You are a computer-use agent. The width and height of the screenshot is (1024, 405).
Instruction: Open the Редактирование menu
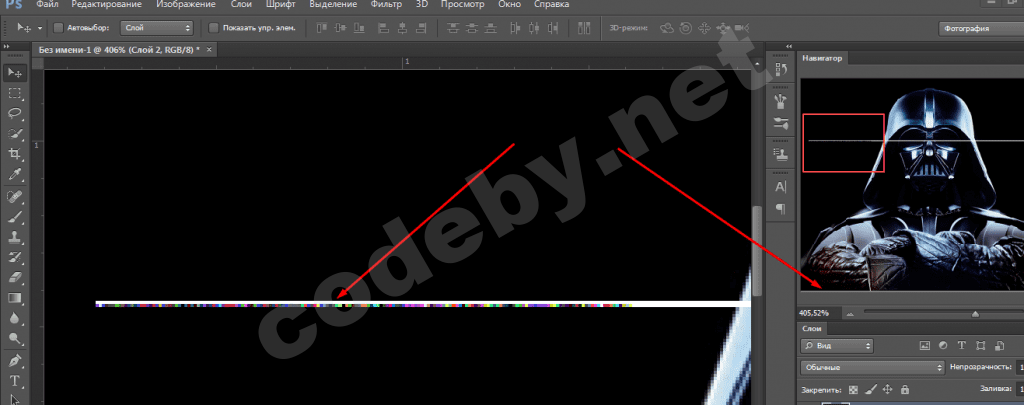[x=108, y=5]
